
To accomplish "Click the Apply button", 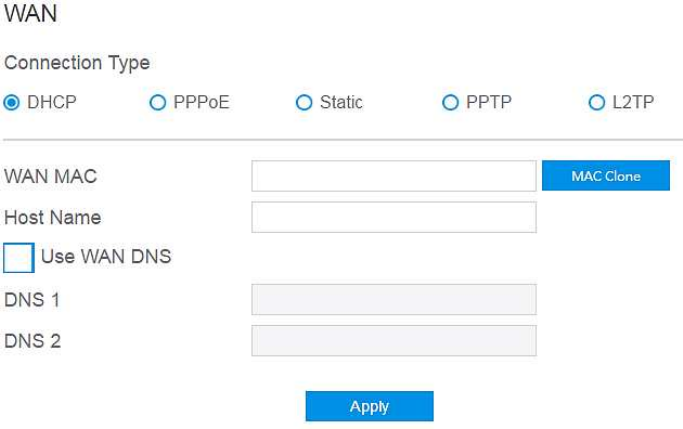I will [369, 406].
